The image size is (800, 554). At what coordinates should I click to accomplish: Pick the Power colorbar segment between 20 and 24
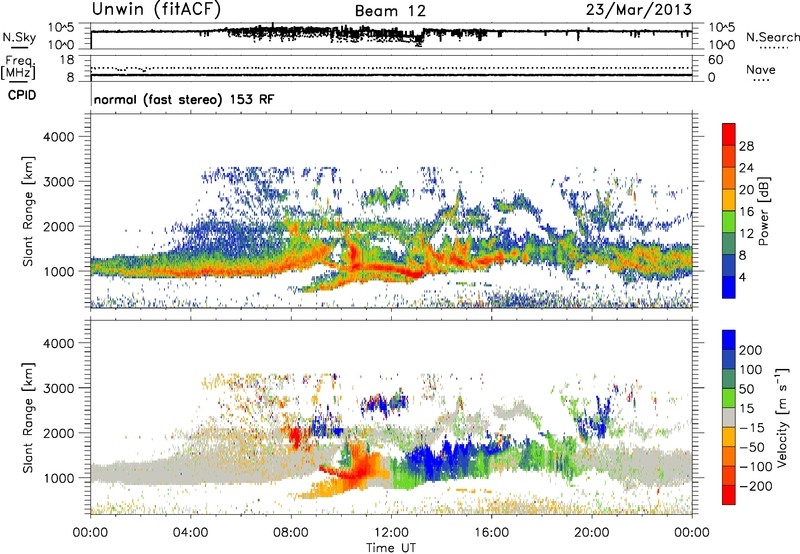click(x=729, y=179)
